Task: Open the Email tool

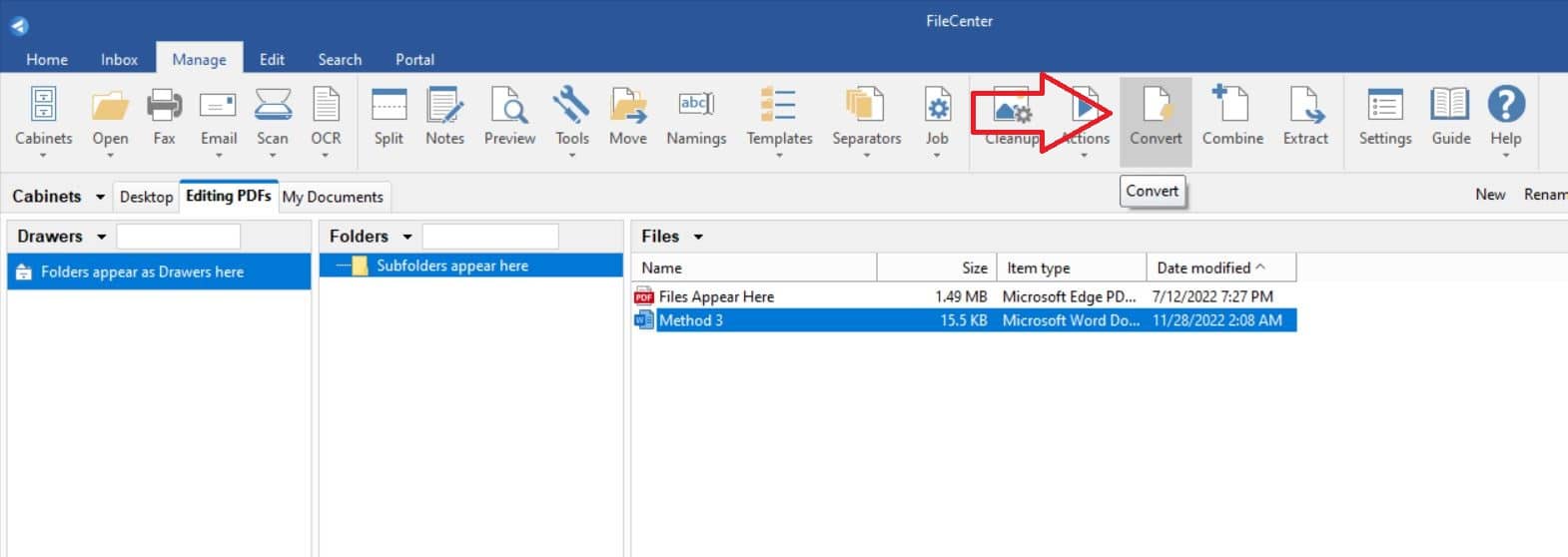Action: tap(218, 118)
